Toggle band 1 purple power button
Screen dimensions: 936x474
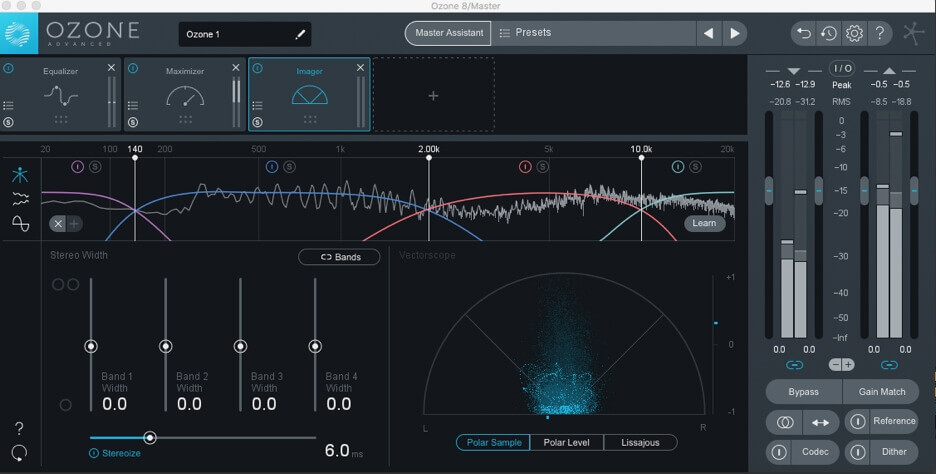78,167
